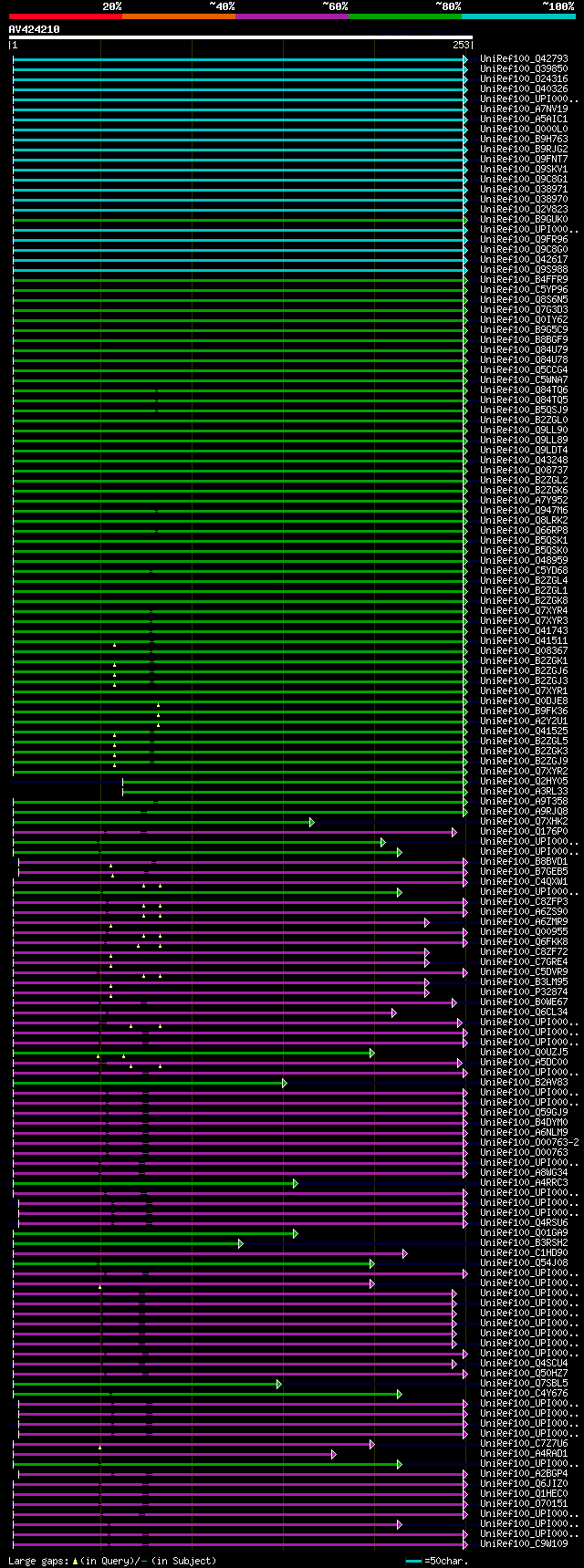Click label UniRef100_Q9LDT4

524,450
